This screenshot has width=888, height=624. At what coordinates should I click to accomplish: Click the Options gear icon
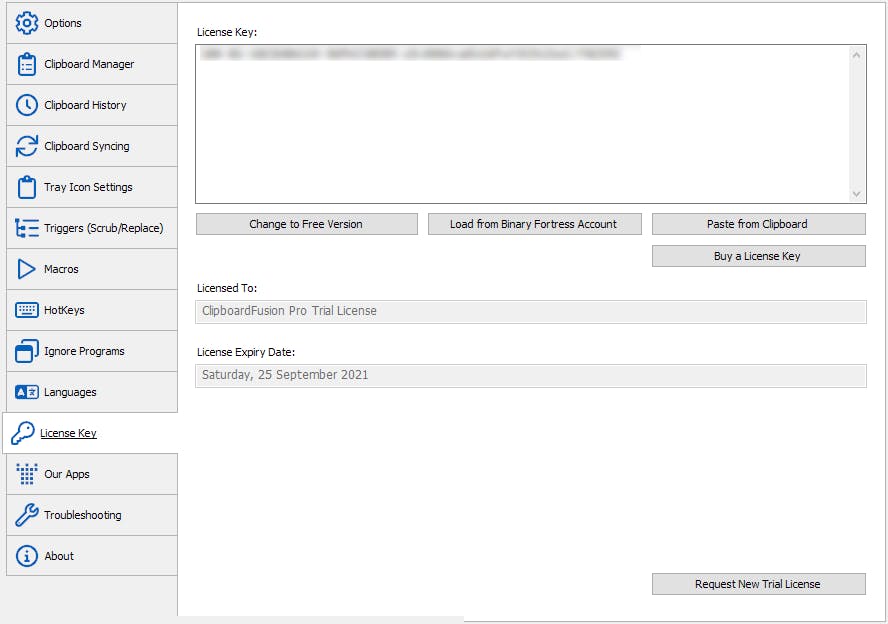[x=27, y=23]
